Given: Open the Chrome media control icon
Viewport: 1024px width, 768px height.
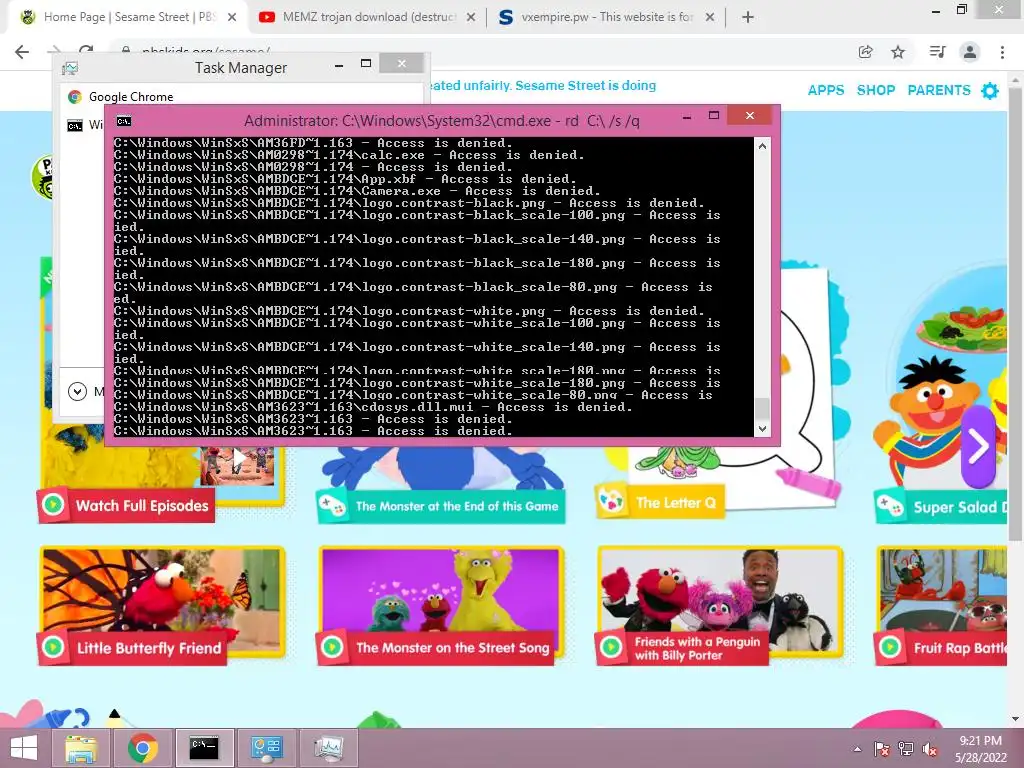Looking at the screenshot, I should (x=937, y=52).
